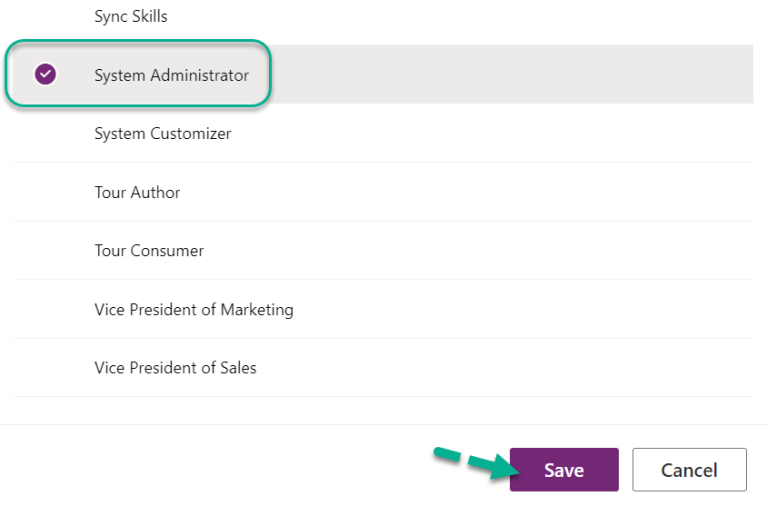The image size is (767, 506).
Task: Click the Vice President of Sales text
Action: [x=175, y=367]
